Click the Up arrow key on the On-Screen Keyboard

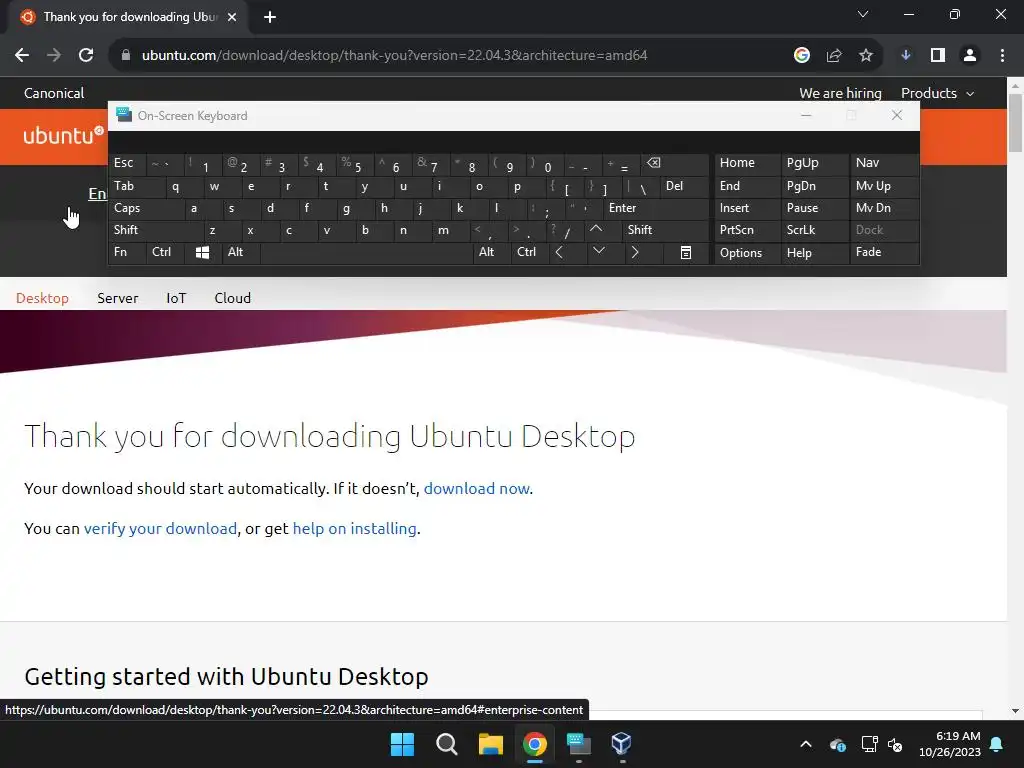602,230
